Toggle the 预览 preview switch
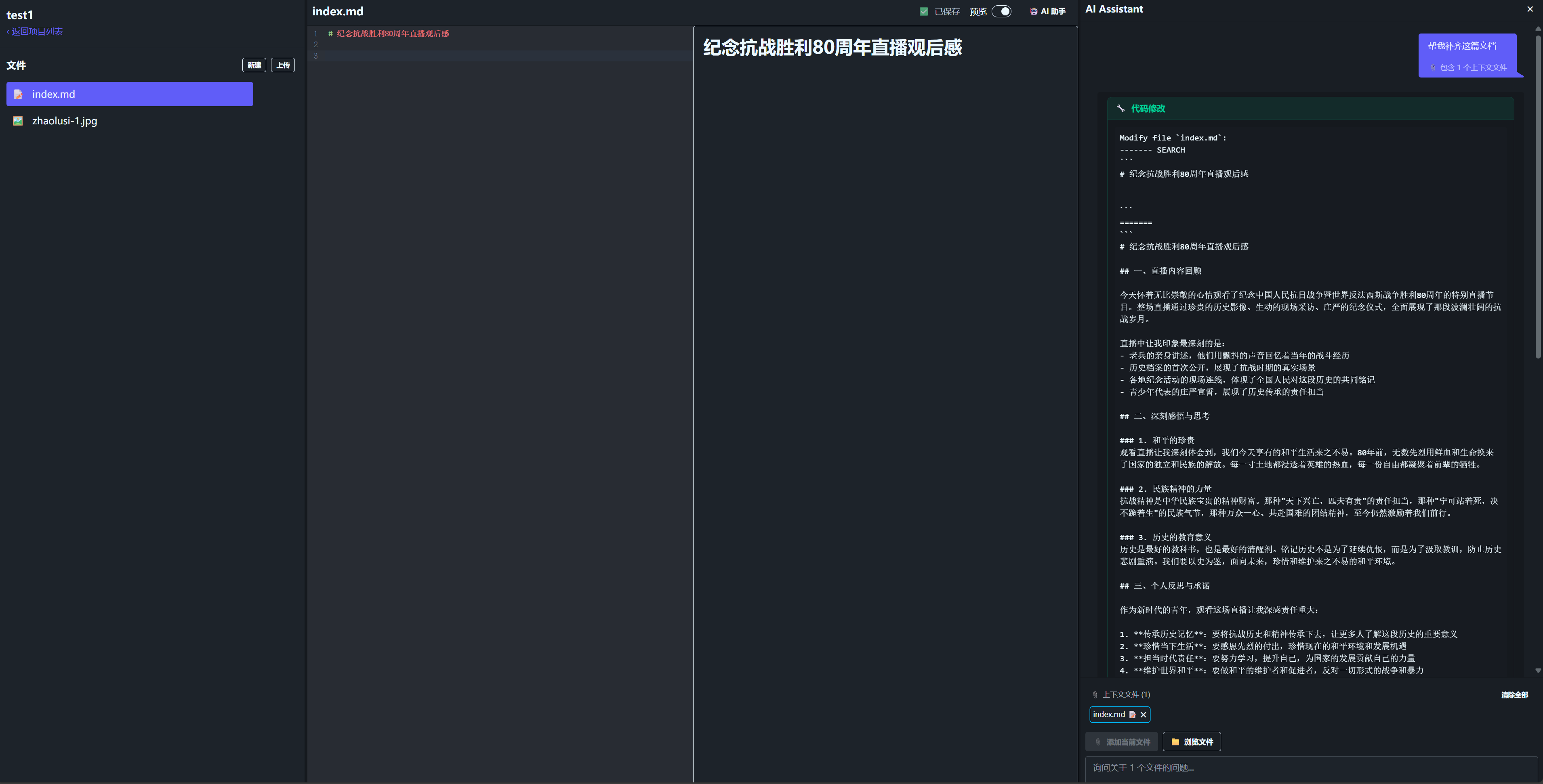The image size is (1543, 784). (x=1001, y=11)
